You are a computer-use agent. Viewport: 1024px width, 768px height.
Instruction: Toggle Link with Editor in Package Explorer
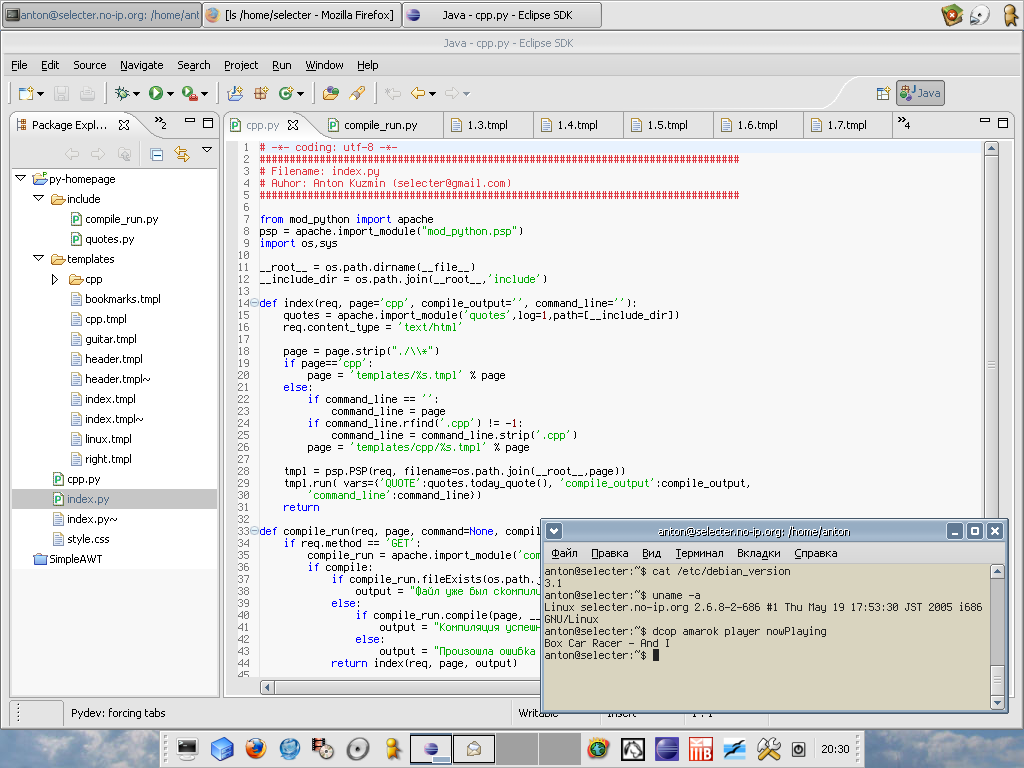pyautogui.click(x=182, y=154)
